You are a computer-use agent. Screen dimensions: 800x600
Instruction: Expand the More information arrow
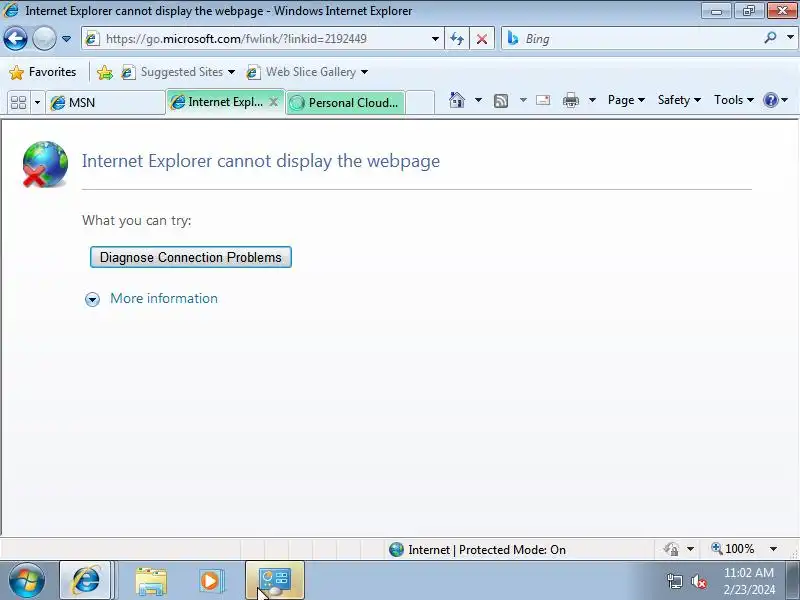click(x=92, y=299)
